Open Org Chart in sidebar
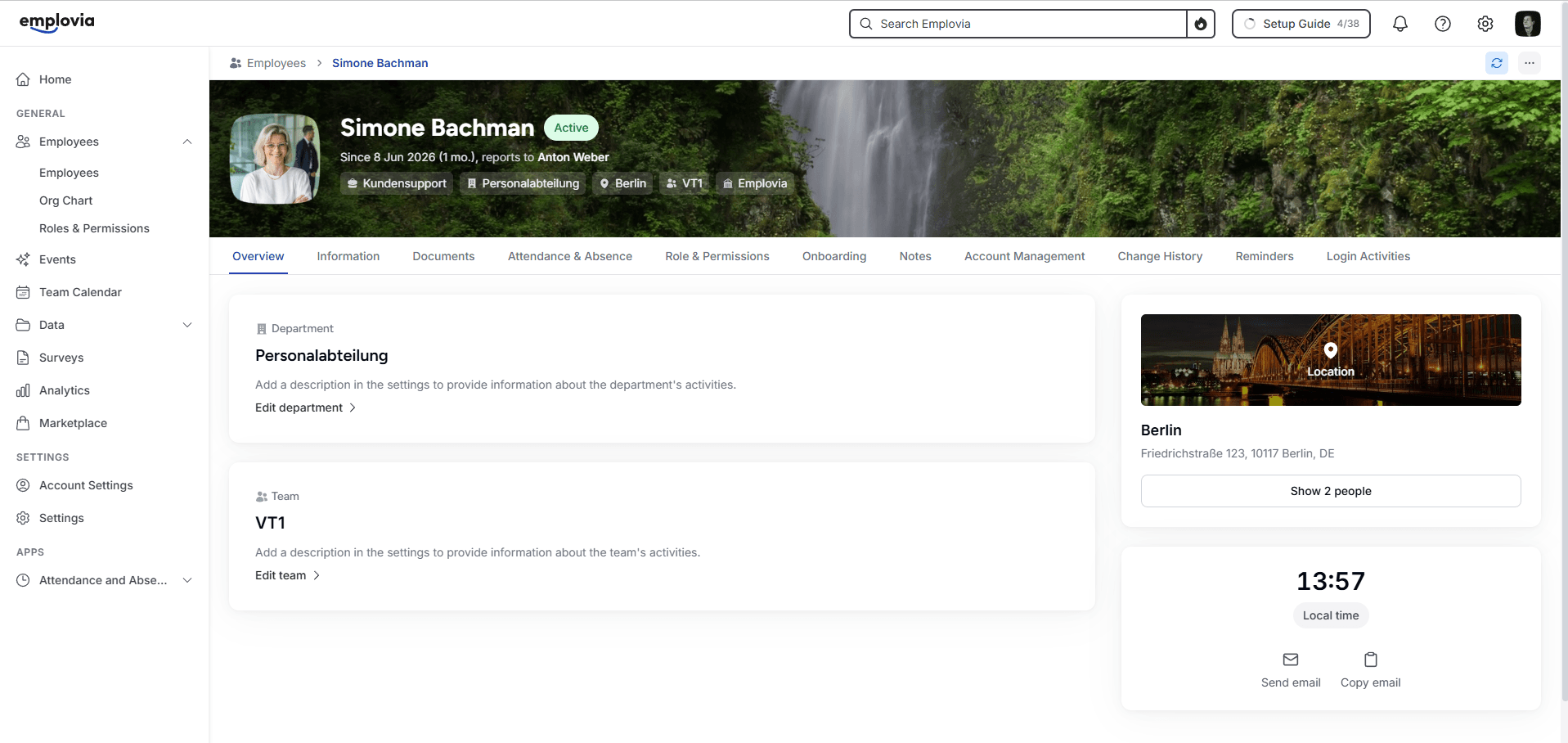1568x743 pixels. (66, 200)
